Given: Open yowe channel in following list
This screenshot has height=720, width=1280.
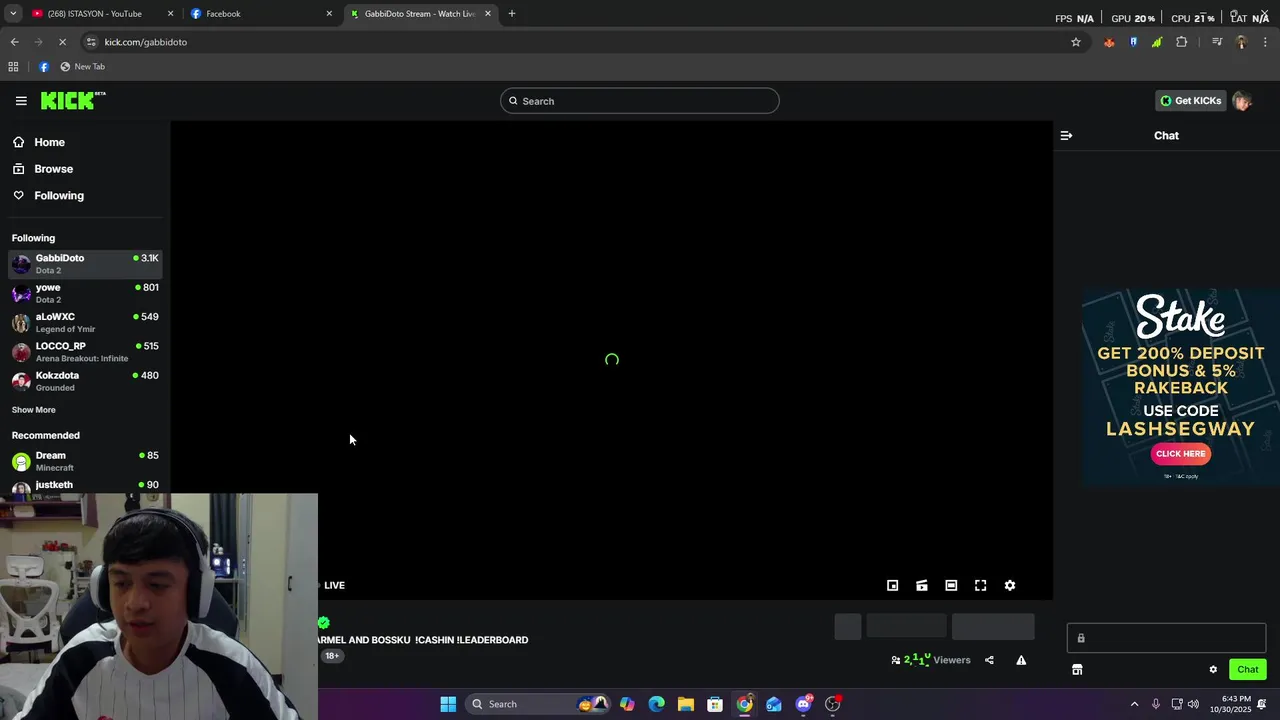Looking at the screenshot, I should click(x=85, y=293).
